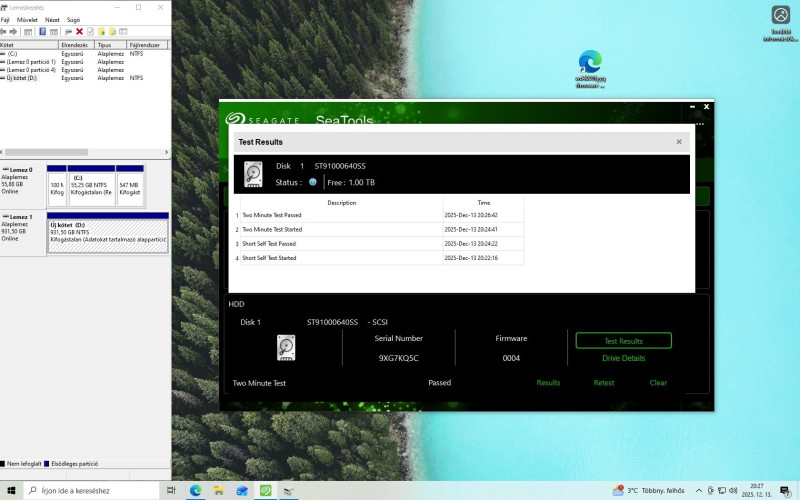Select the Short Self Test Started row

(x=379, y=258)
